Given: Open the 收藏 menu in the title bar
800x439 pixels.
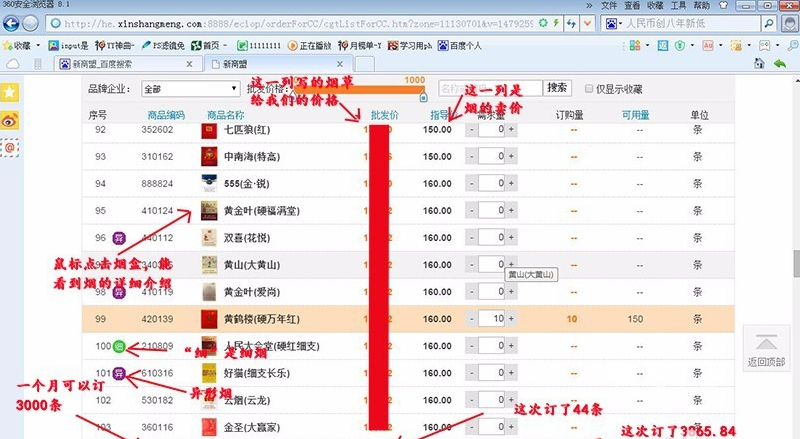Looking at the screenshot, I should click(655, 6).
